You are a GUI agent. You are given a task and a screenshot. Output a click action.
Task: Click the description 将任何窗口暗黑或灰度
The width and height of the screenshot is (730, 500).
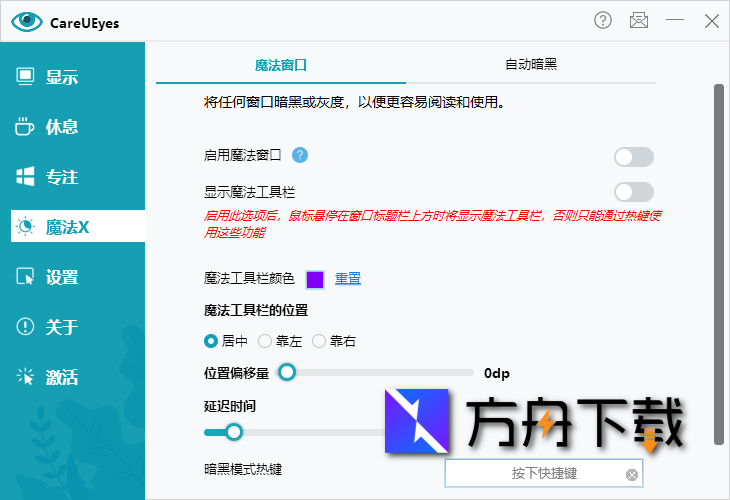(x=354, y=102)
